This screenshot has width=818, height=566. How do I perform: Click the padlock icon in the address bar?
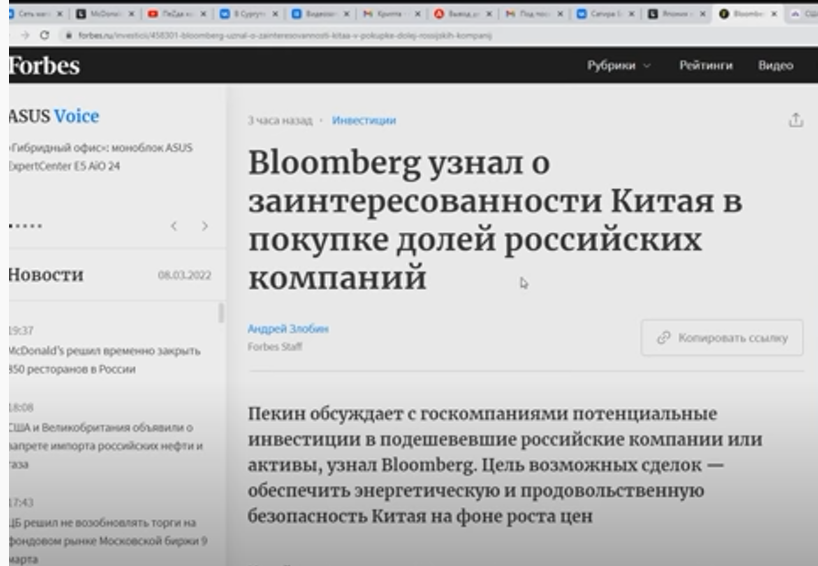70,35
